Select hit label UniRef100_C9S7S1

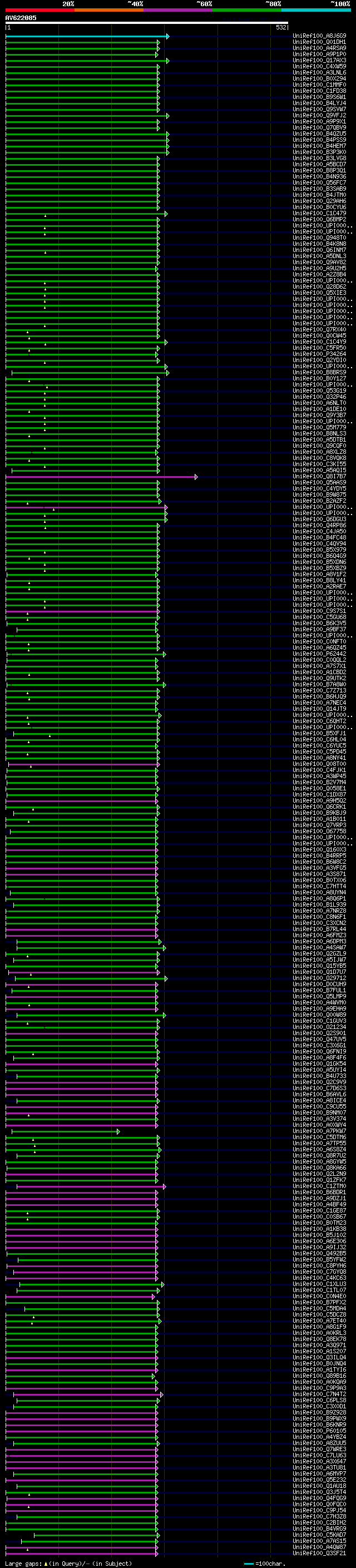pos(319,611)
